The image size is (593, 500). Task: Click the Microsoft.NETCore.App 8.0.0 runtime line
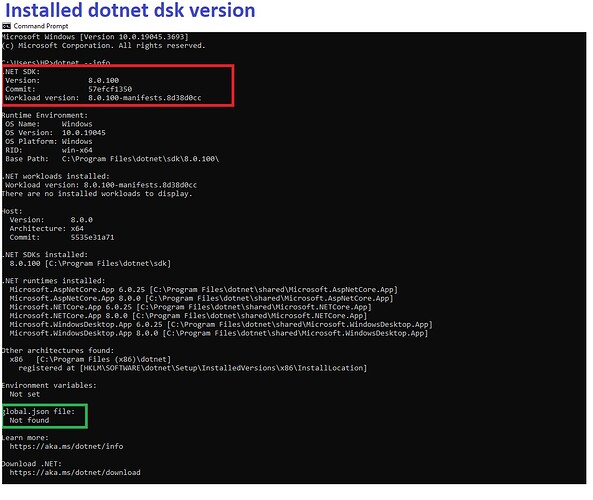coord(188,316)
